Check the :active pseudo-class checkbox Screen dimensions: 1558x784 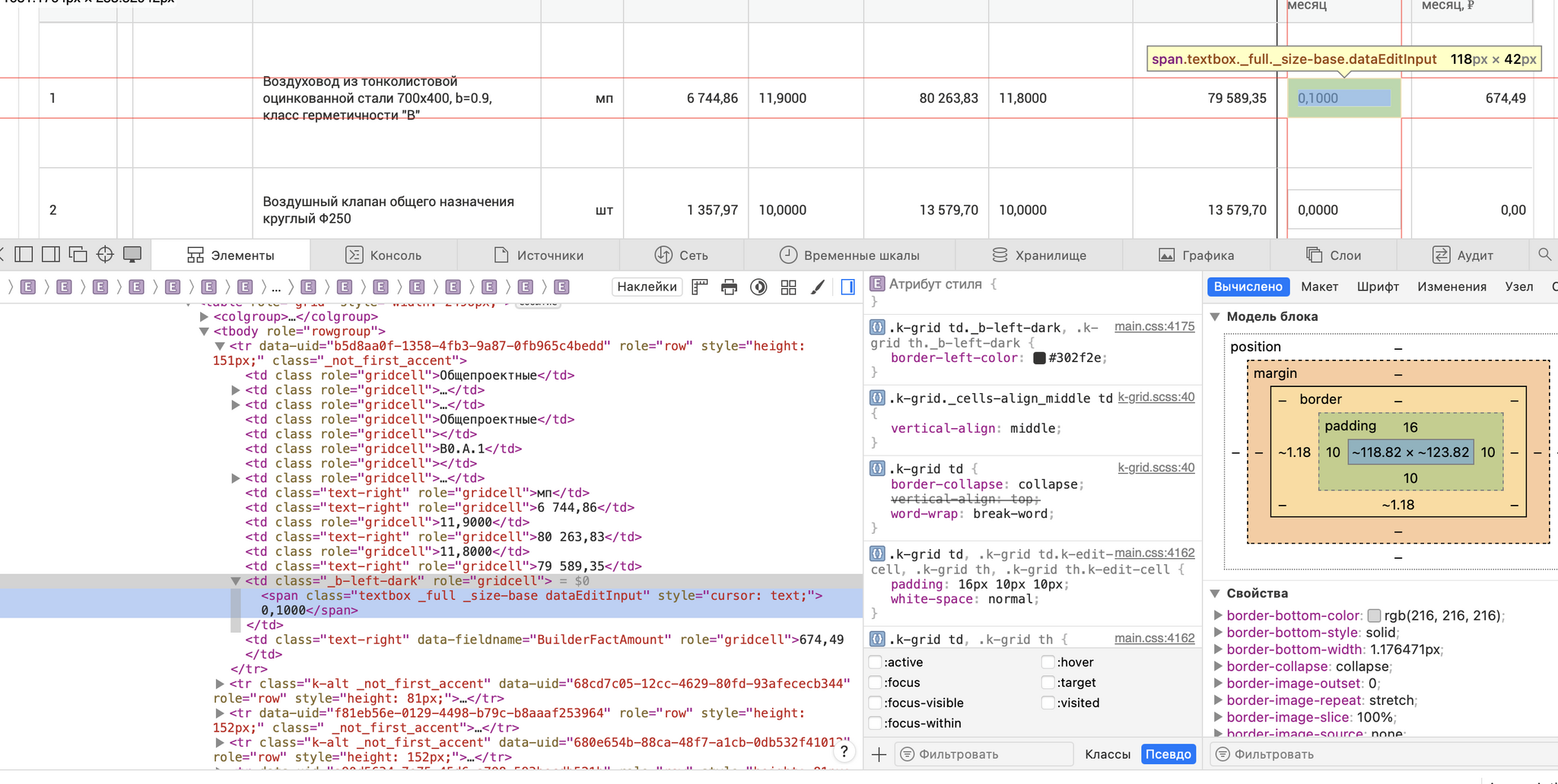point(876,662)
